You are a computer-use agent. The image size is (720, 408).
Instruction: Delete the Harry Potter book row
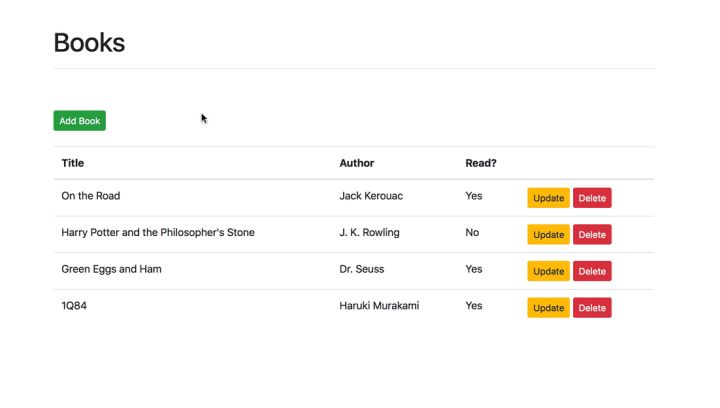tap(592, 235)
